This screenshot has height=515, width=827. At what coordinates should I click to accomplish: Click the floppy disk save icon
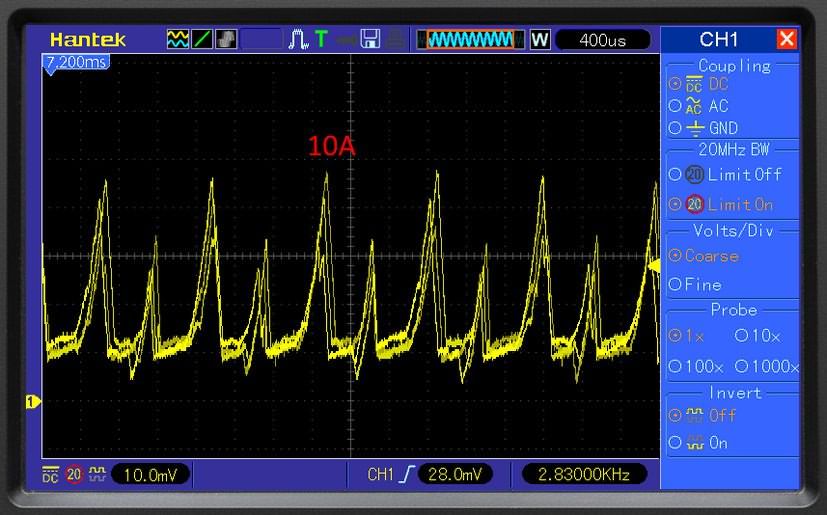pyautogui.click(x=370, y=39)
